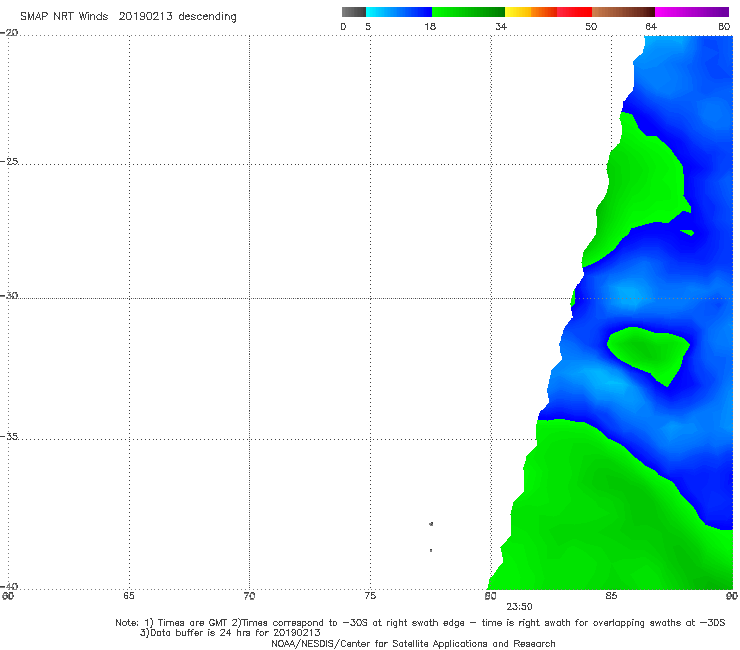Click the latitude label '-25'
Screen dimensions: 740x650
pos(9,161)
